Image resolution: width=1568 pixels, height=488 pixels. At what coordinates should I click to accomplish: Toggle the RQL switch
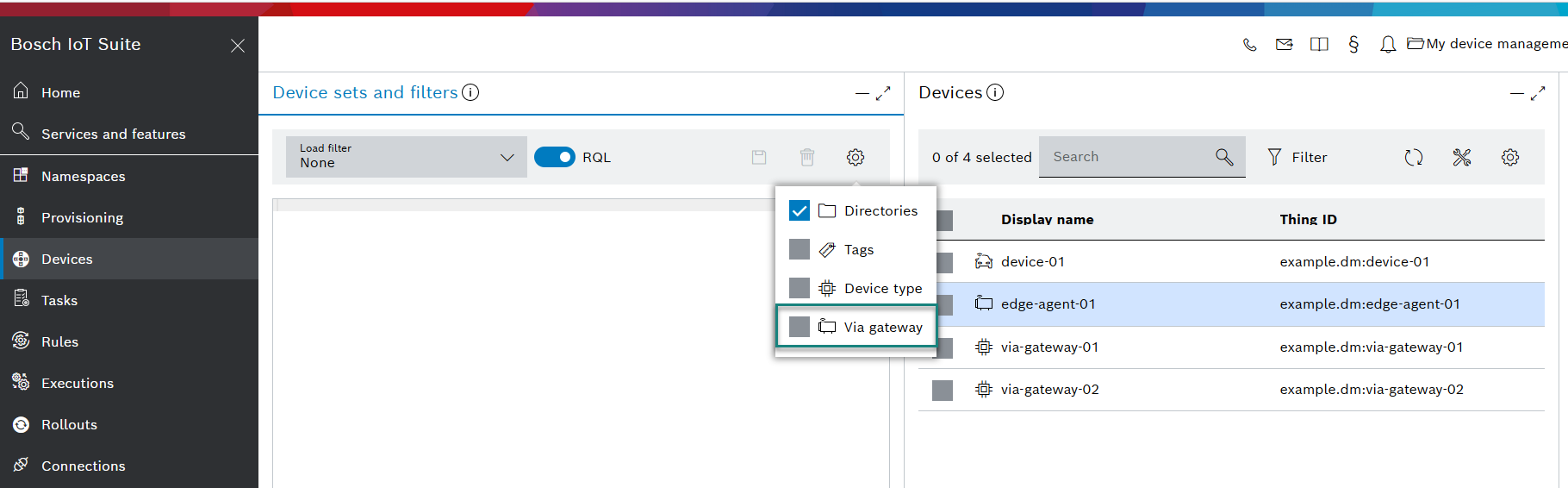(x=555, y=157)
